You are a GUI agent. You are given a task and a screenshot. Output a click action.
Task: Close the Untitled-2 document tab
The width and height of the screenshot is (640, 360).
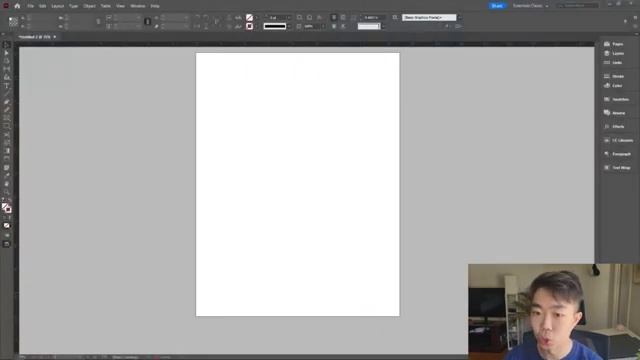pyautogui.click(x=55, y=37)
